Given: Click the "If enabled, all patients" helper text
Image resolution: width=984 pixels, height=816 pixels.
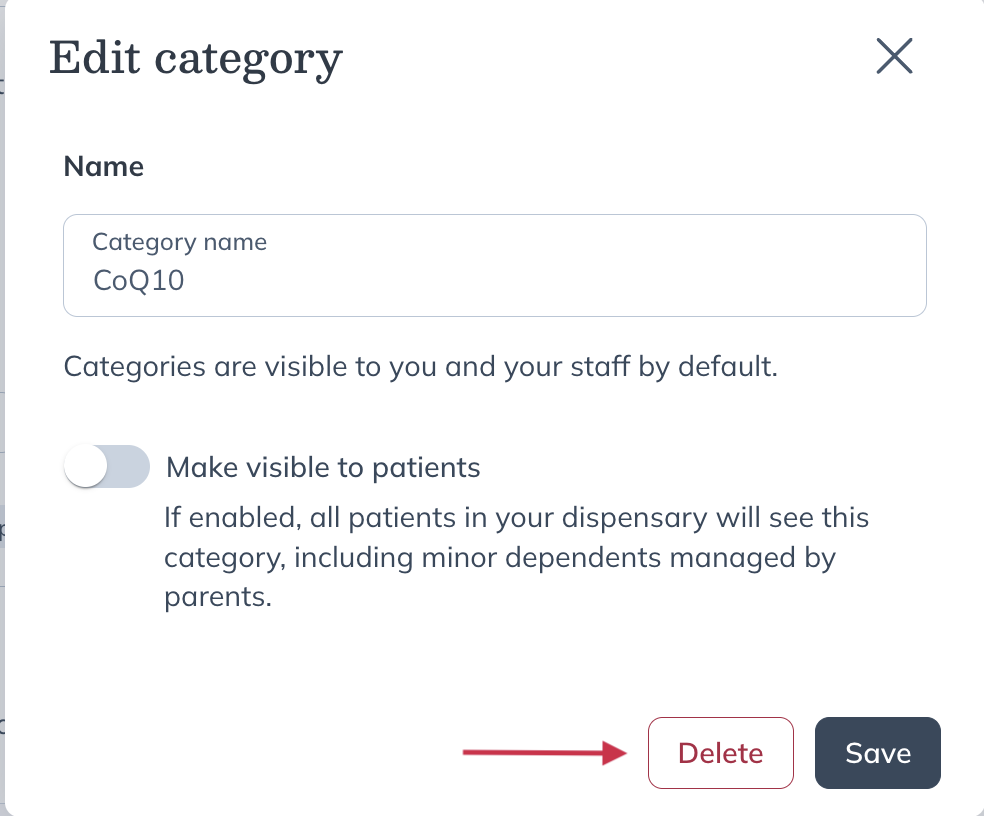Looking at the screenshot, I should (x=516, y=519).
